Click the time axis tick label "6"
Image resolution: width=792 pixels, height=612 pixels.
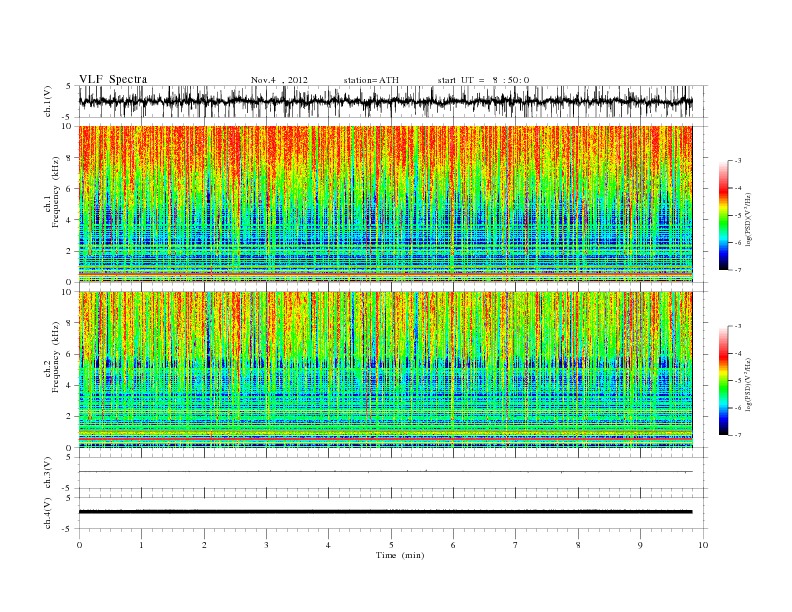pos(453,545)
